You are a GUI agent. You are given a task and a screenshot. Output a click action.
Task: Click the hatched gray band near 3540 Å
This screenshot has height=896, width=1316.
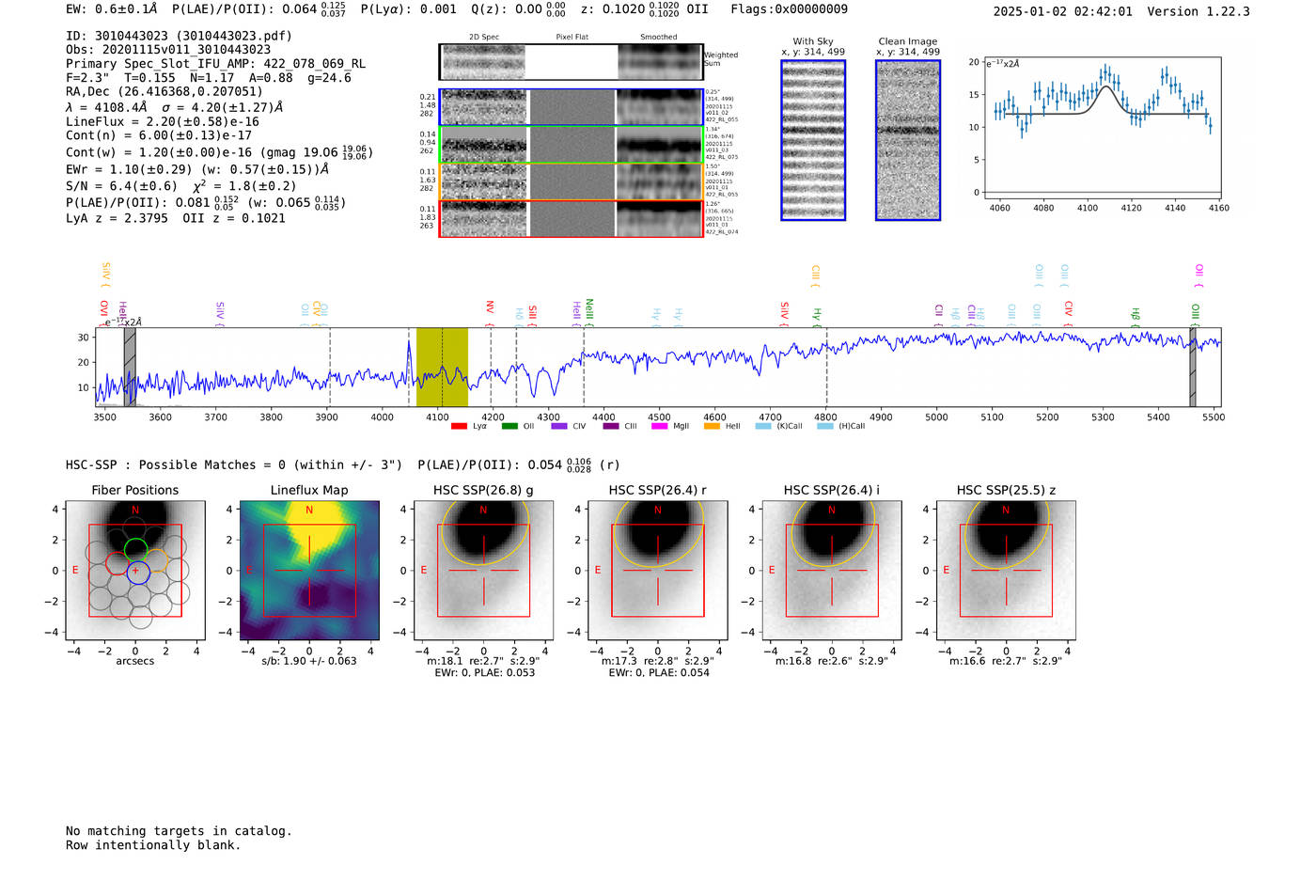130,367
